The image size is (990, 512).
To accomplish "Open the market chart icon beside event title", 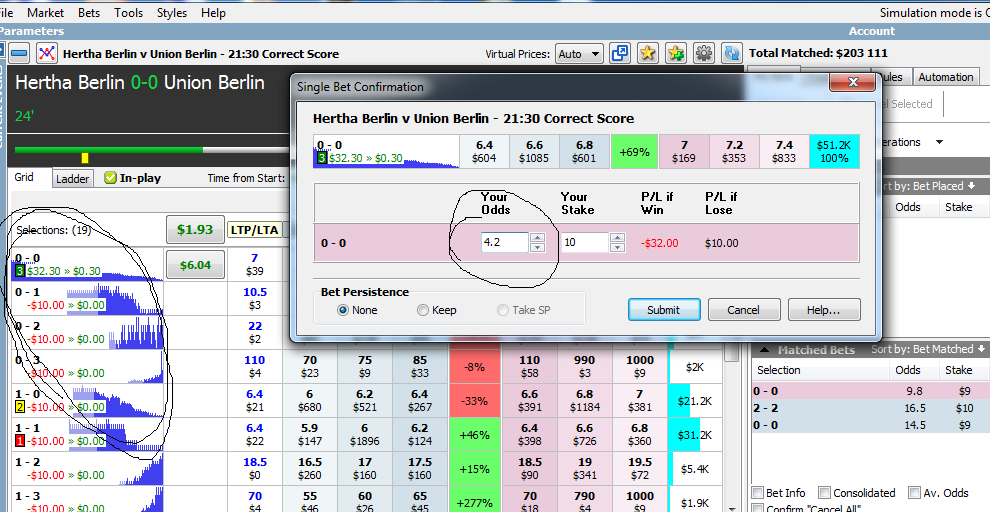I will coord(46,54).
